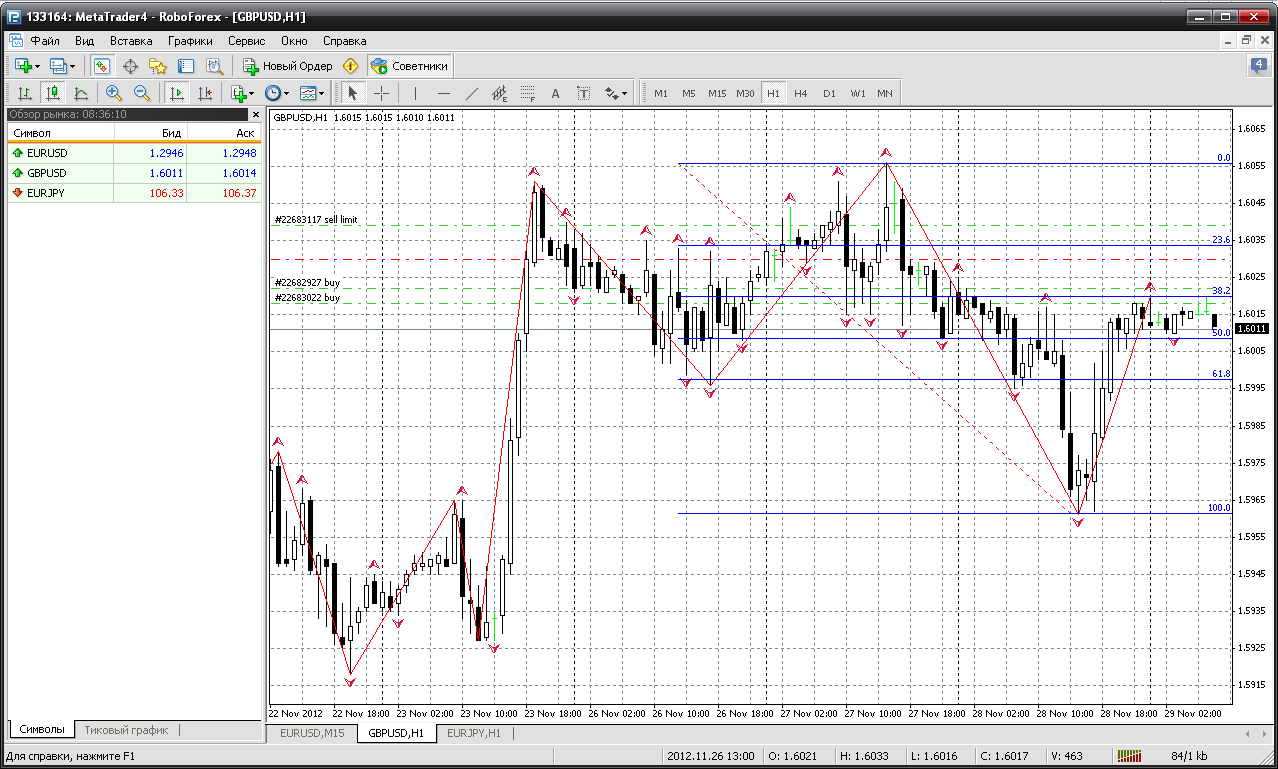The height and width of the screenshot is (769, 1278).
Task: Open the arrows objects dropdown
Action: pyautogui.click(x=616, y=93)
